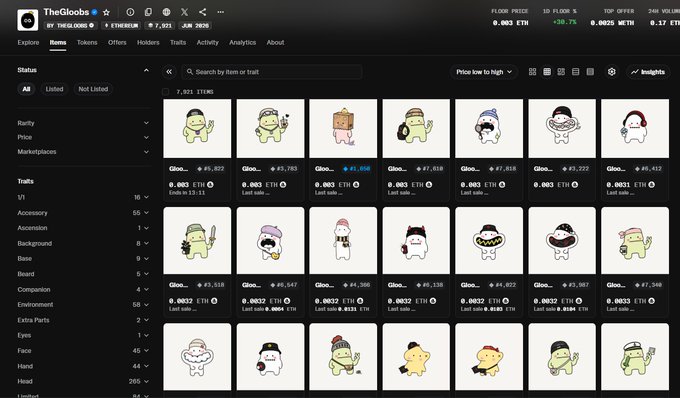Copy the contract address with the copy icon
Viewport: 680px width, 398px height.
coord(148,12)
